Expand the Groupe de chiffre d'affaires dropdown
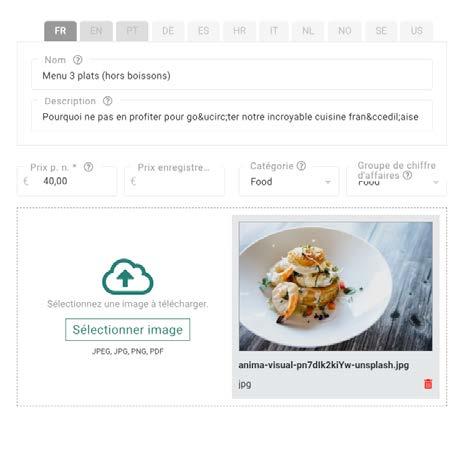The height and width of the screenshot is (449, 462). (397, 182)
